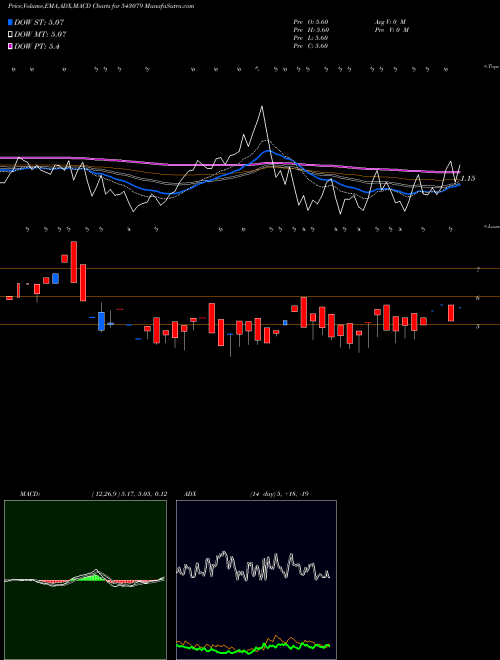Click the magenta DOW PT legend swatch
500x660 pixels.
point(10,47)
